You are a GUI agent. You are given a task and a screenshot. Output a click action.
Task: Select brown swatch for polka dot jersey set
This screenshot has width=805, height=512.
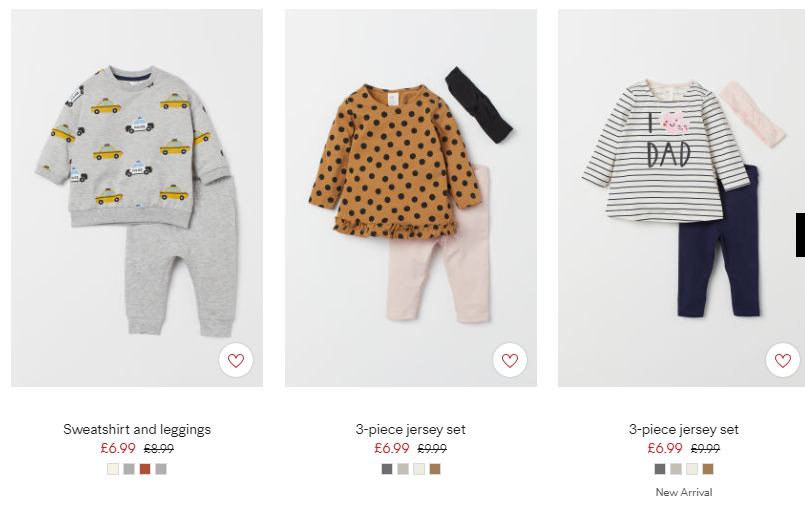click(x=435, y=469)
